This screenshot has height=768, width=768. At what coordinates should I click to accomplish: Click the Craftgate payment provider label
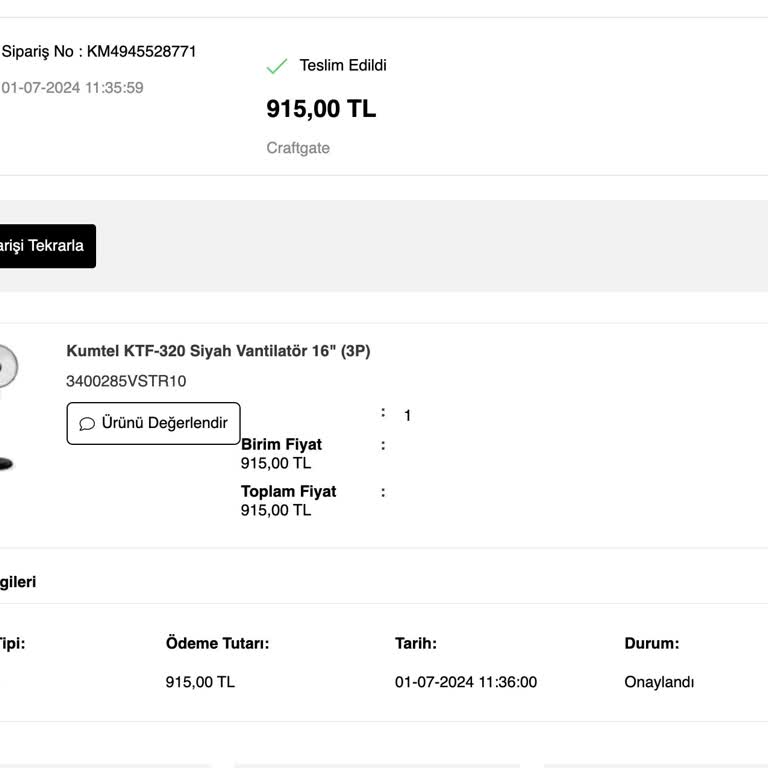pos(298,148)
